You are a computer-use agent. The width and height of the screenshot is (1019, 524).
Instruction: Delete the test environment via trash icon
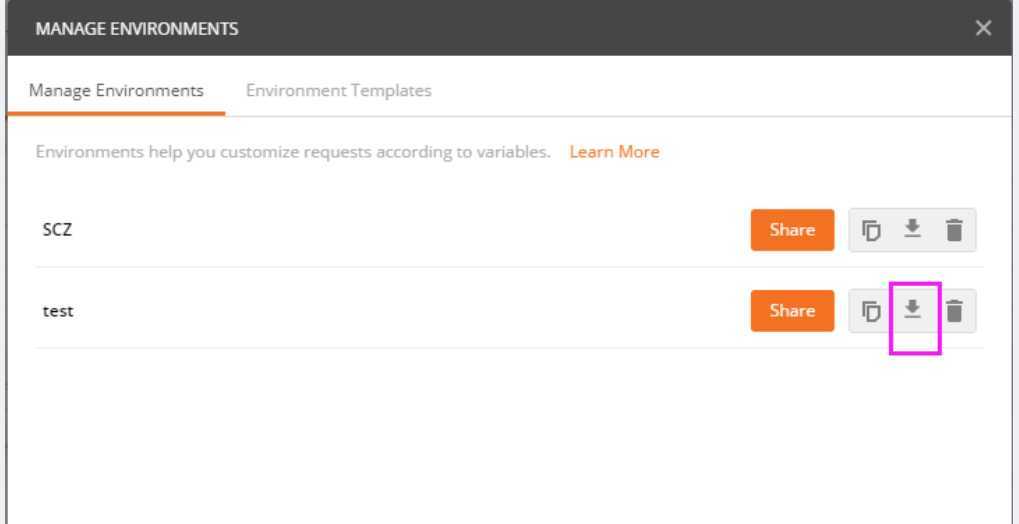click(954, 311)
